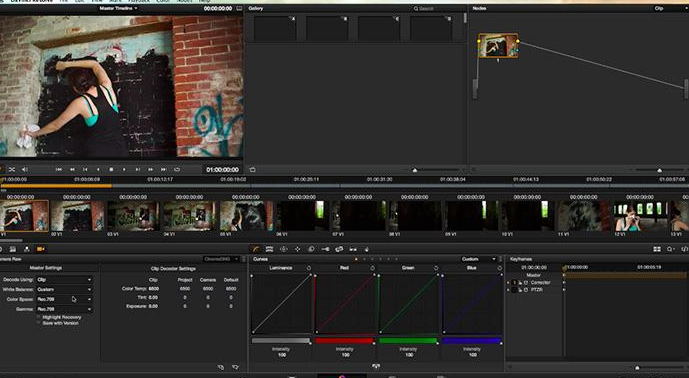Click the Tracker window palette icon
Image resolution: width=689 pixels, height=378 pixels.
[x=297, y=249]
